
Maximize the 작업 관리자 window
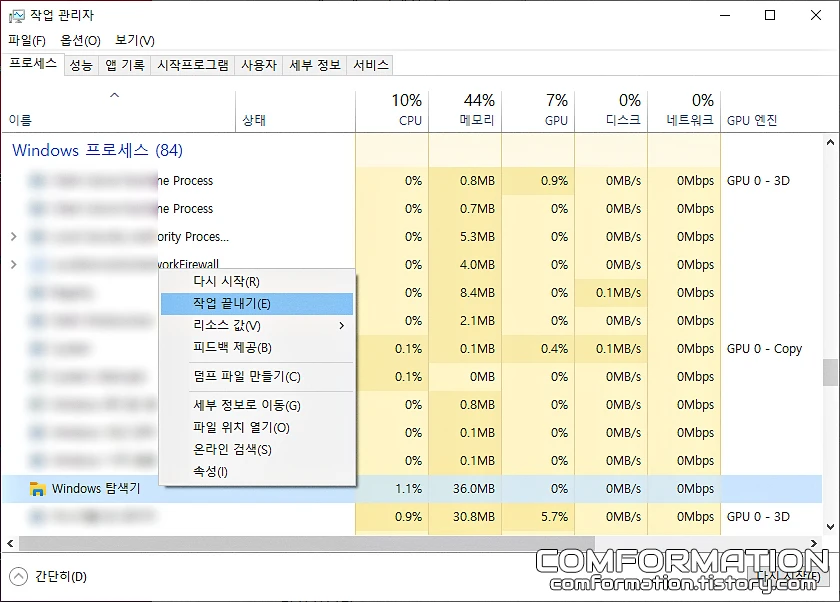coord(770,15)
